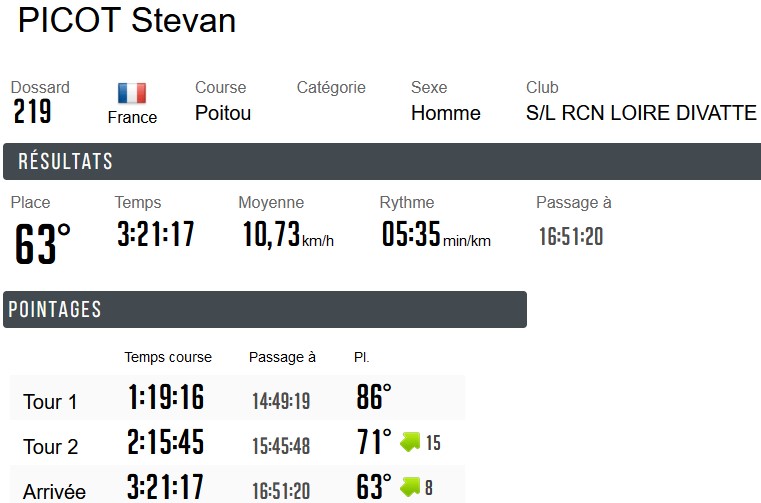This screenshot has width=761, height=503.
Task: Click the France flag icon
Action: click(132, 94)
